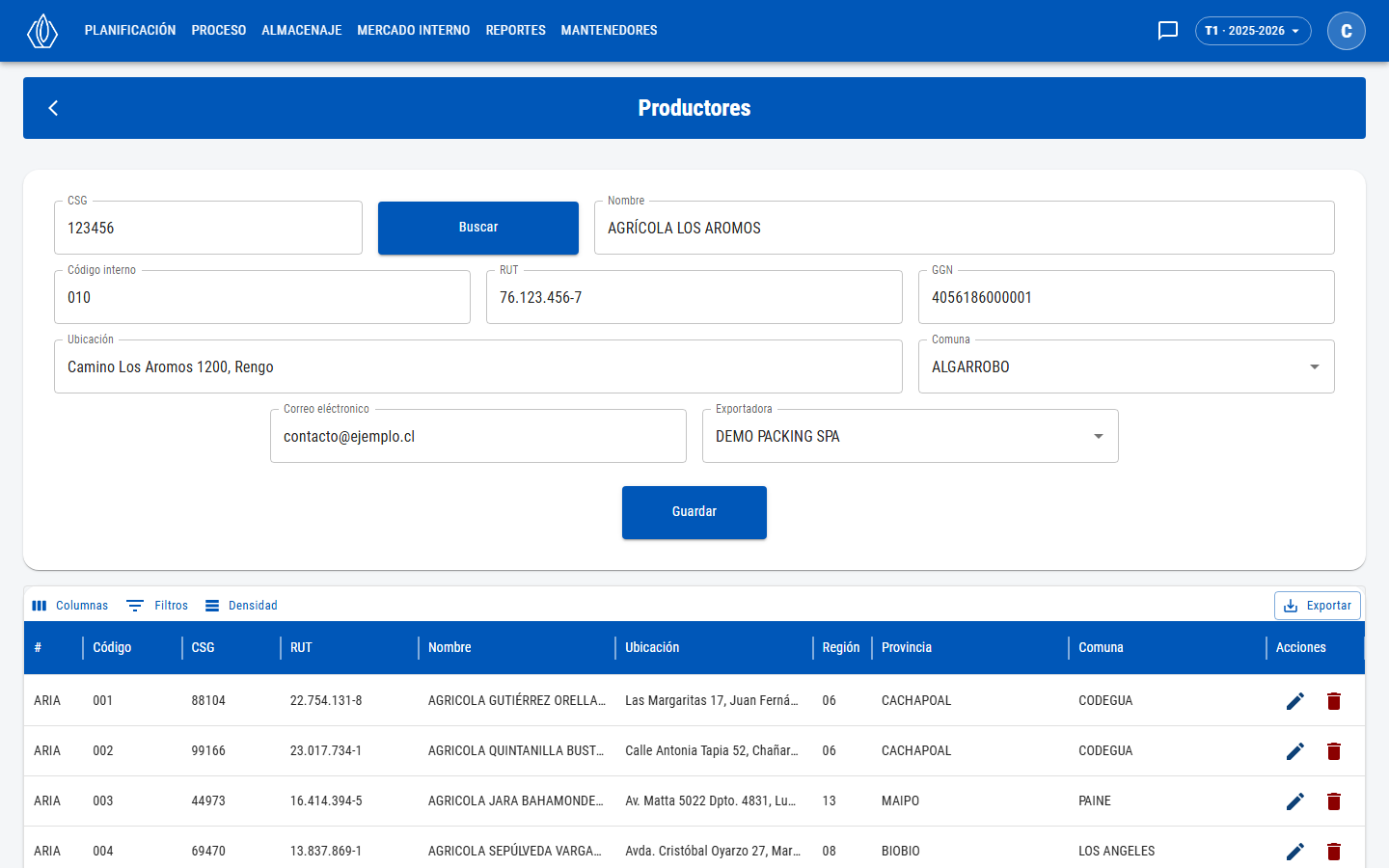
Task: Go back using the back arrow
Action: [x=54, y=108]
